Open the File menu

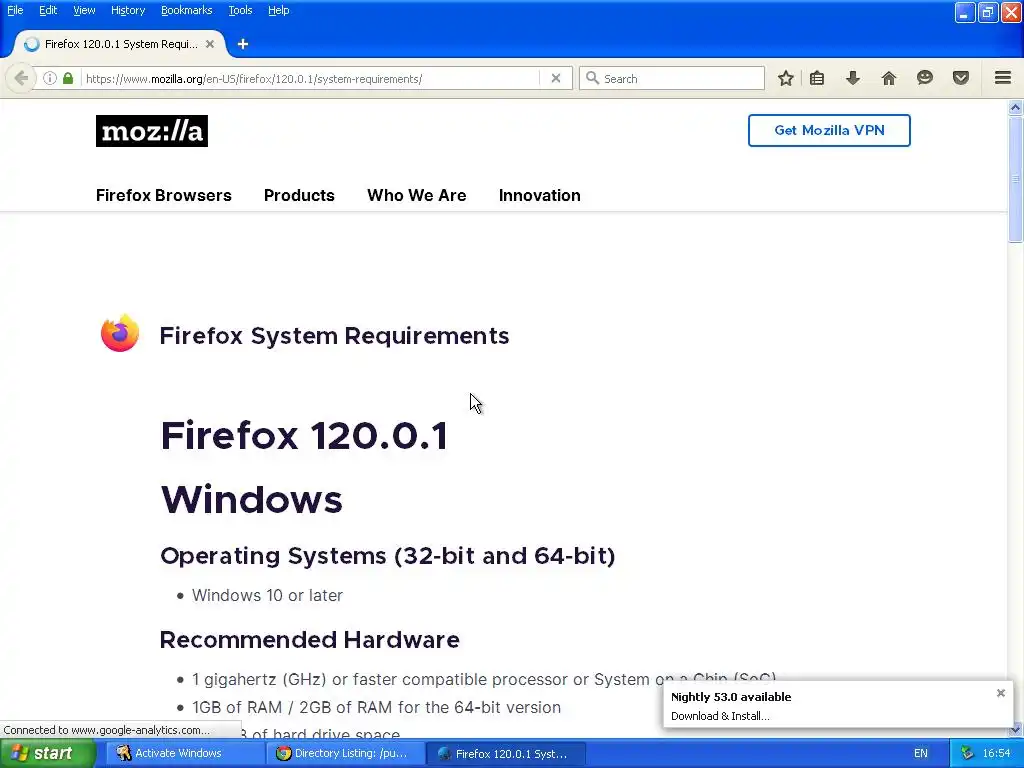point(15,10)
